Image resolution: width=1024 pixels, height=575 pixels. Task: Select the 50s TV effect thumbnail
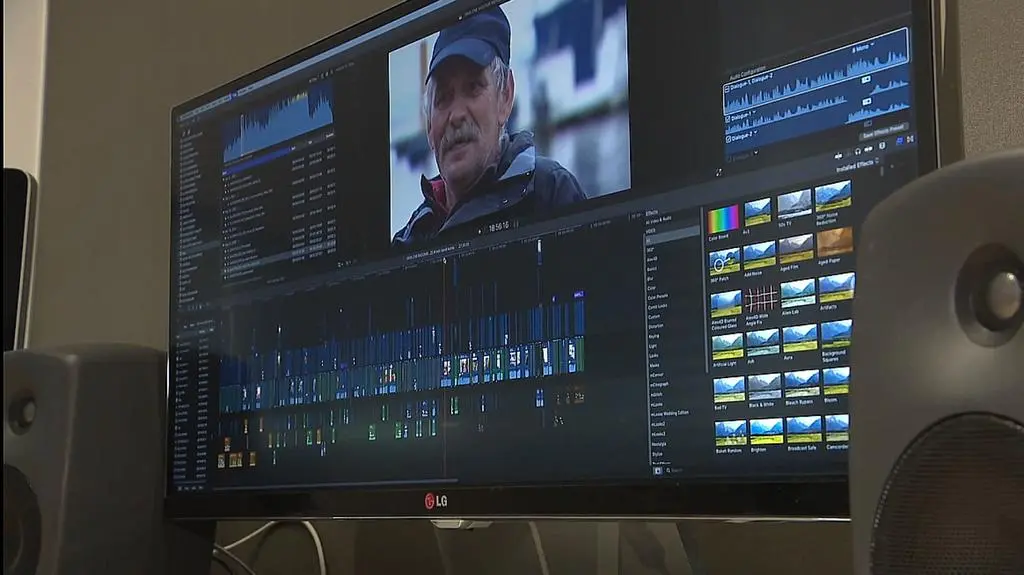[794, 204]
